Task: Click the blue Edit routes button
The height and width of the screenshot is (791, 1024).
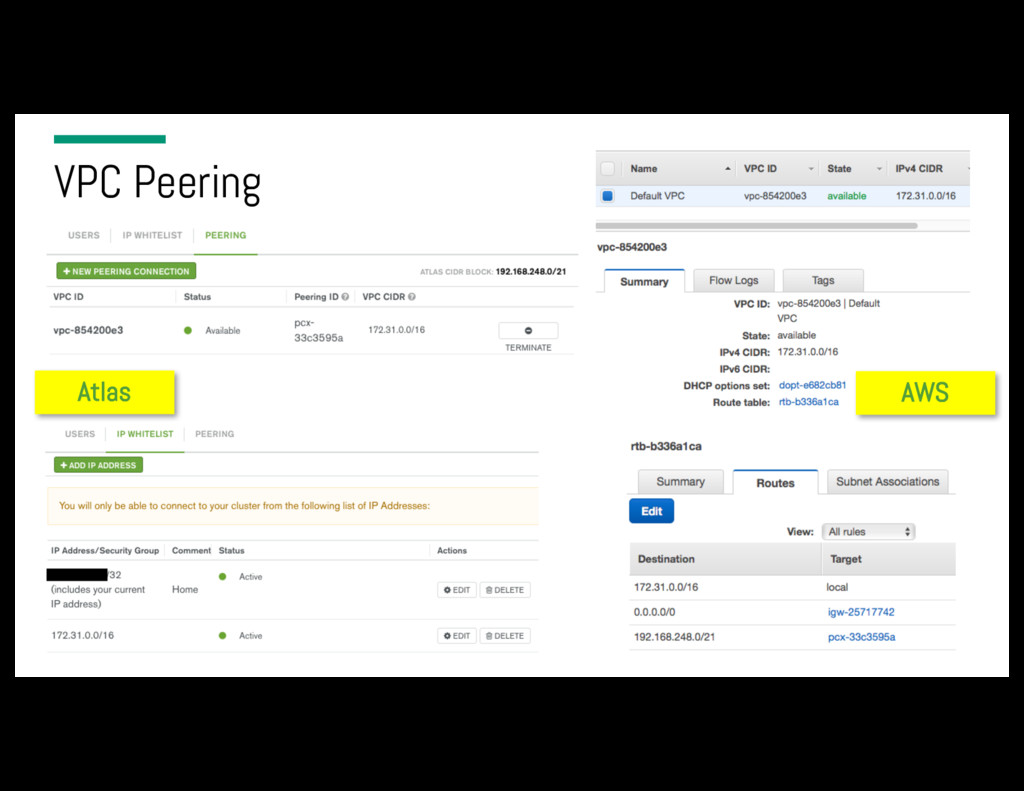Action: tap(651, 511)
